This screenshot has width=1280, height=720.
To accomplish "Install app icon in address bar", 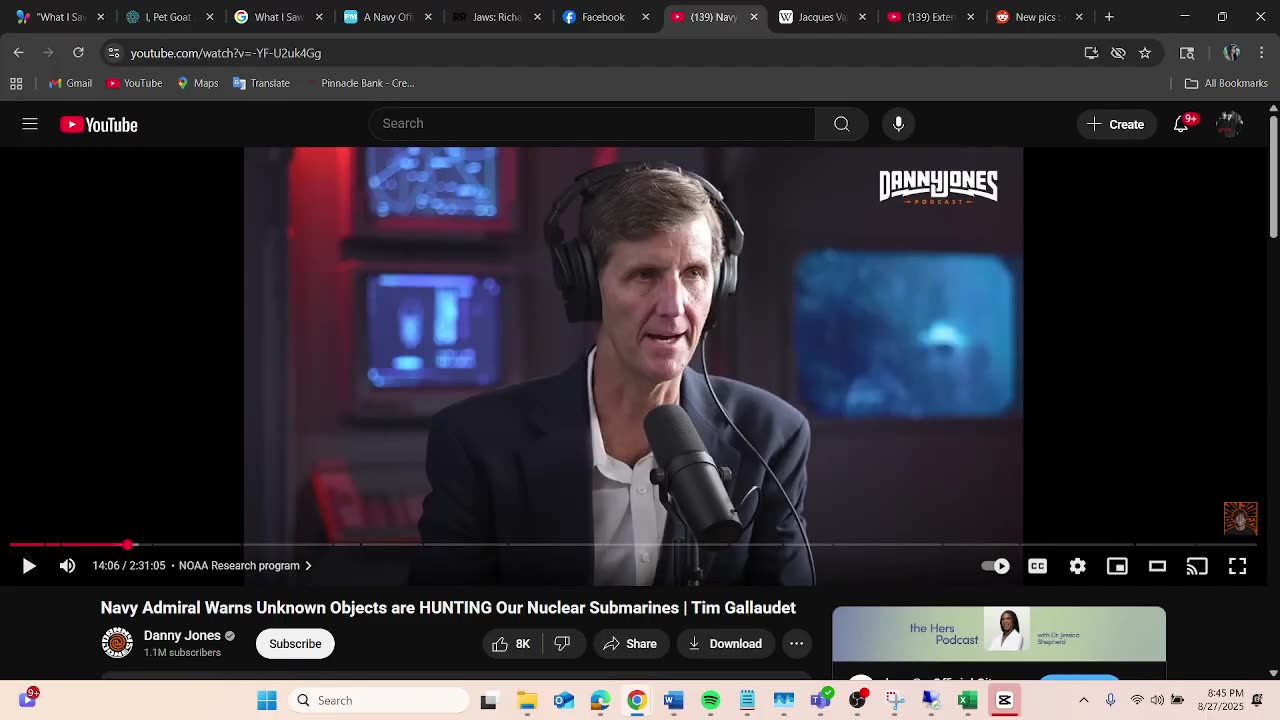I will tap(1091, 53).
